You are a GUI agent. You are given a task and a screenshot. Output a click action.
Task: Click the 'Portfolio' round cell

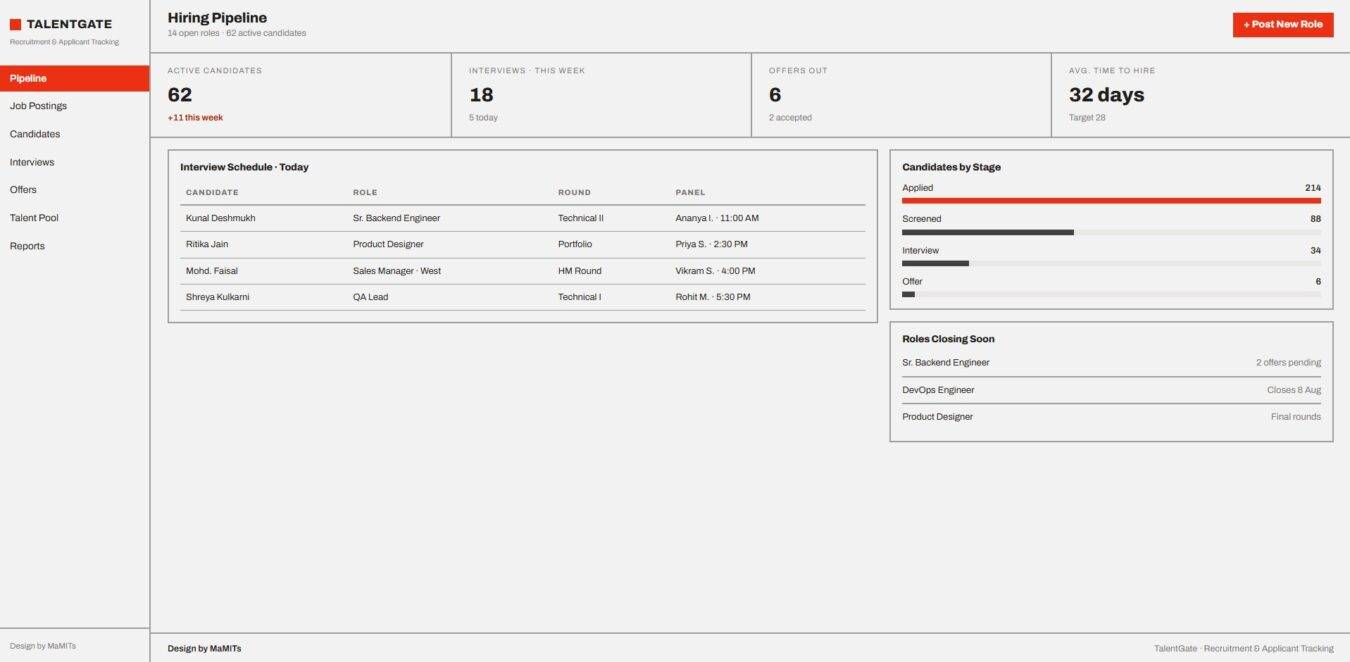pos(575,244)
